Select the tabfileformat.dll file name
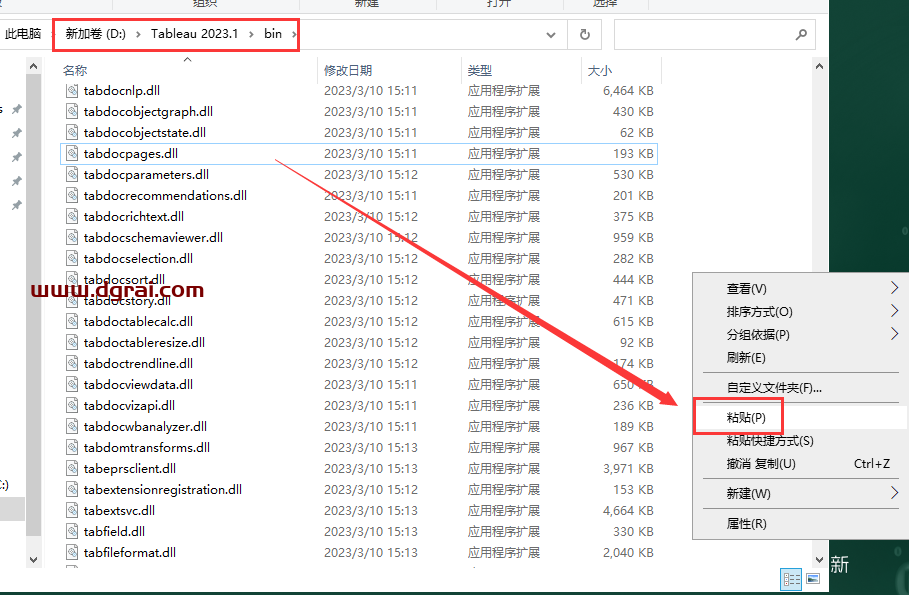This screenshot has width=909, height=595. tap(130, 552)
